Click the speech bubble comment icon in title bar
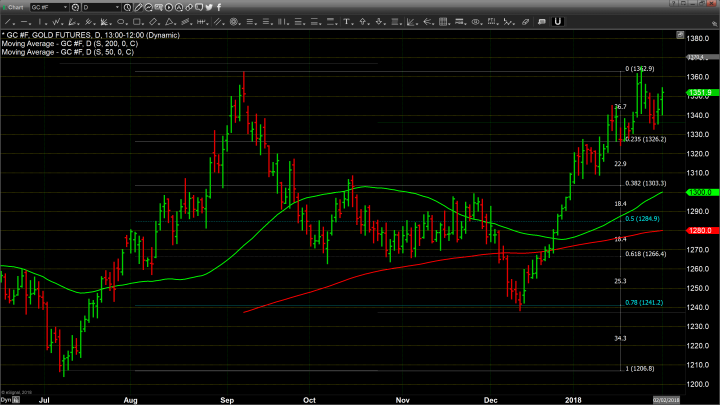 199,7
